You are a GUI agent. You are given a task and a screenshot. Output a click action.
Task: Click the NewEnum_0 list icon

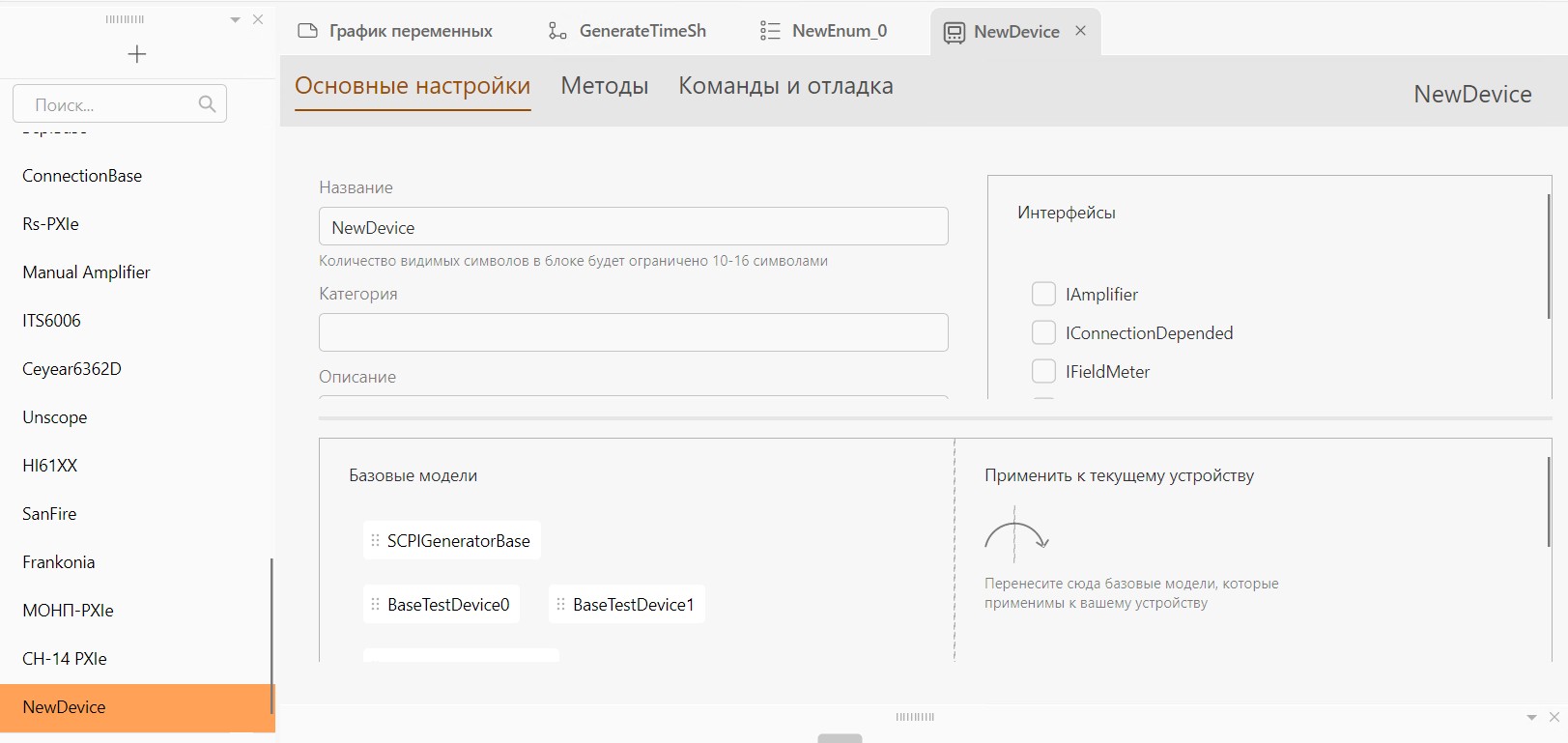[770, 31]
